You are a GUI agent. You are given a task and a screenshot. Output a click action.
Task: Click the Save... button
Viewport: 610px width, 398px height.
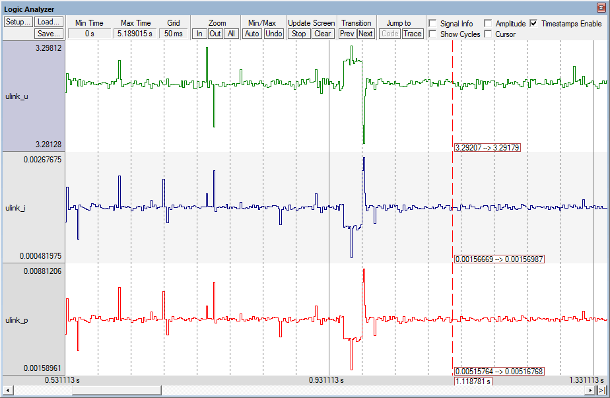(49, 33)
